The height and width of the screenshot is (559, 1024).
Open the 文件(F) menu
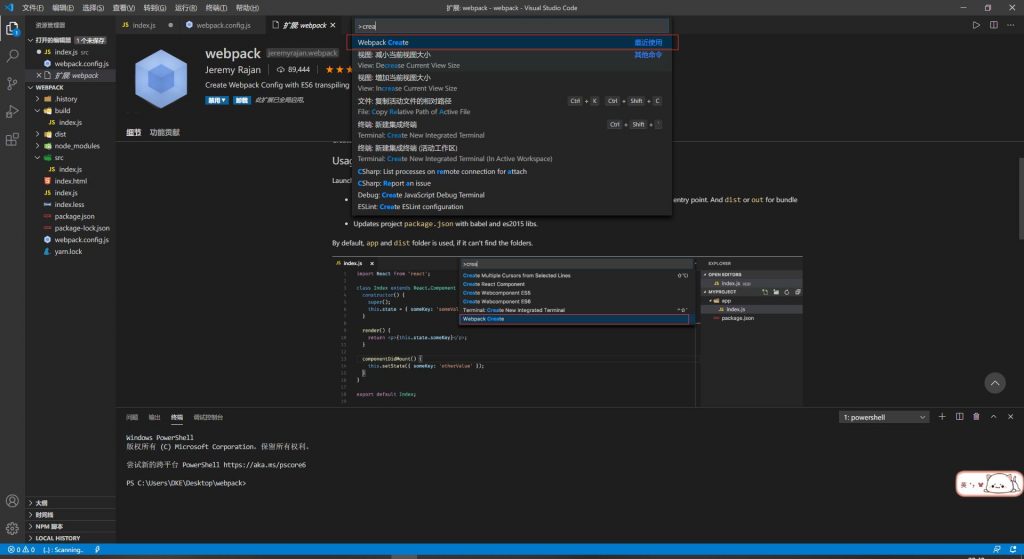click(x=33, y=7)
